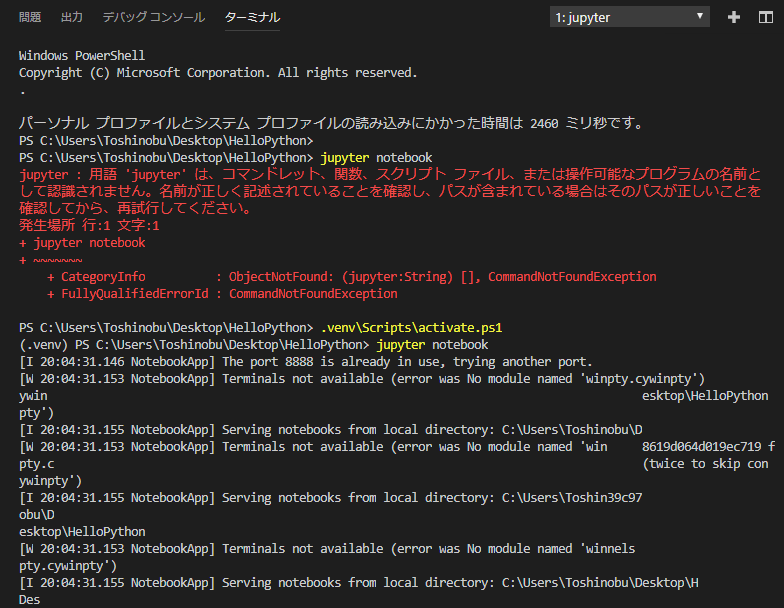
Task: Select the デバッグ コンソール tab
Action: click(x=154, y=18)
